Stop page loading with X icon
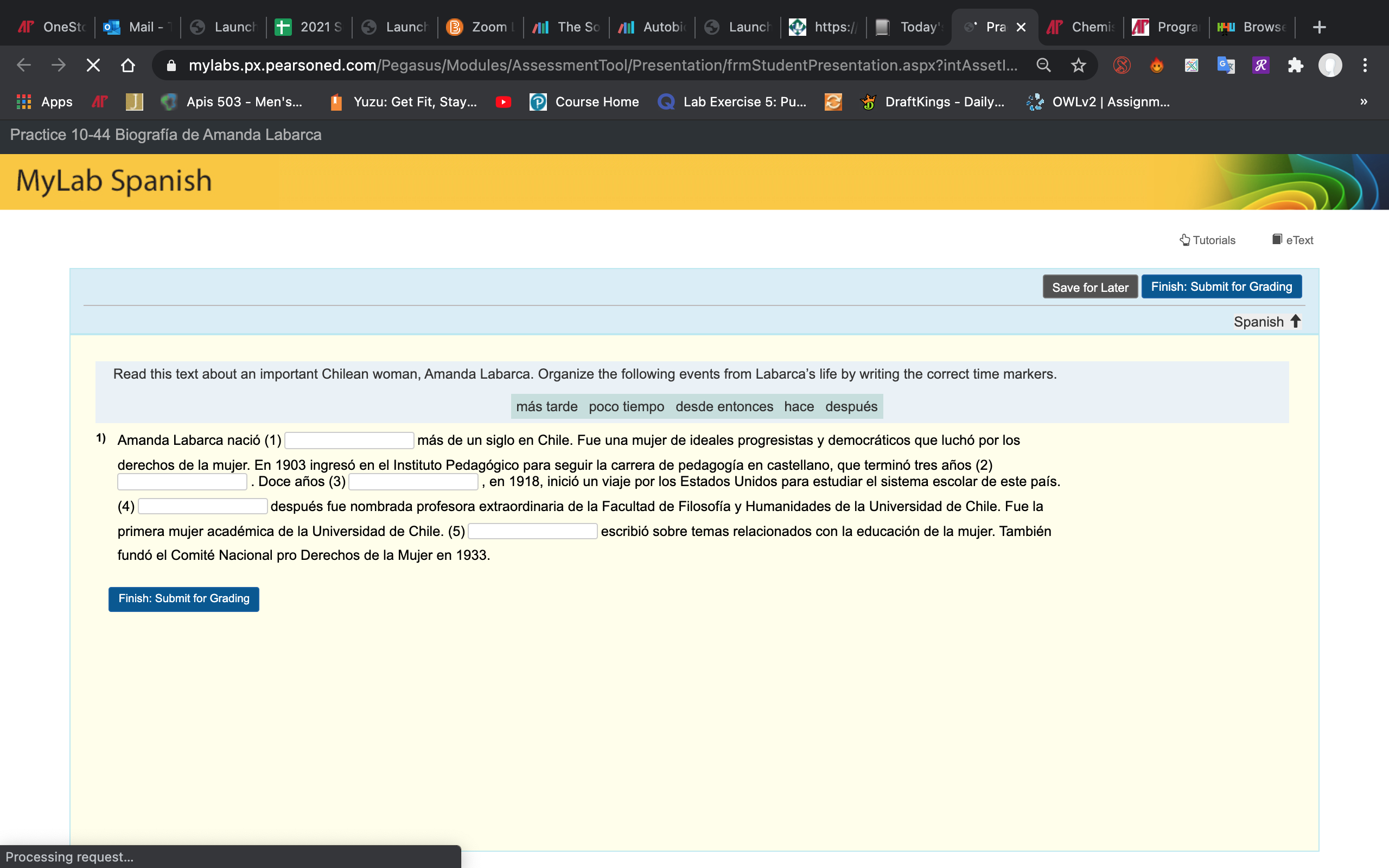 point(93,66)
